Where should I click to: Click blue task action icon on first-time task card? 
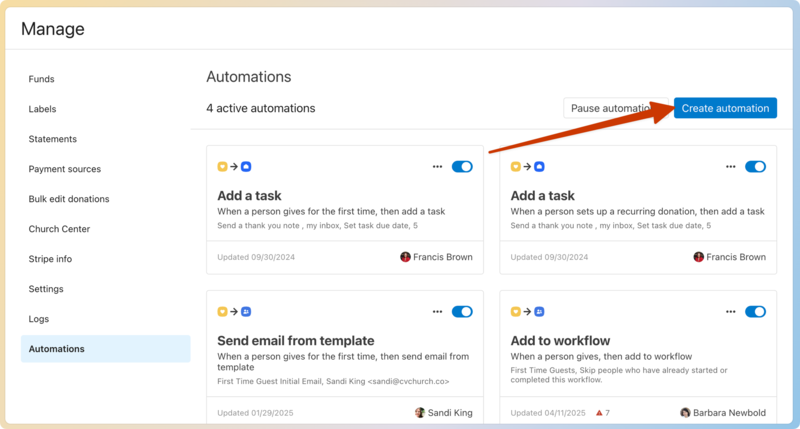(246, 167)
